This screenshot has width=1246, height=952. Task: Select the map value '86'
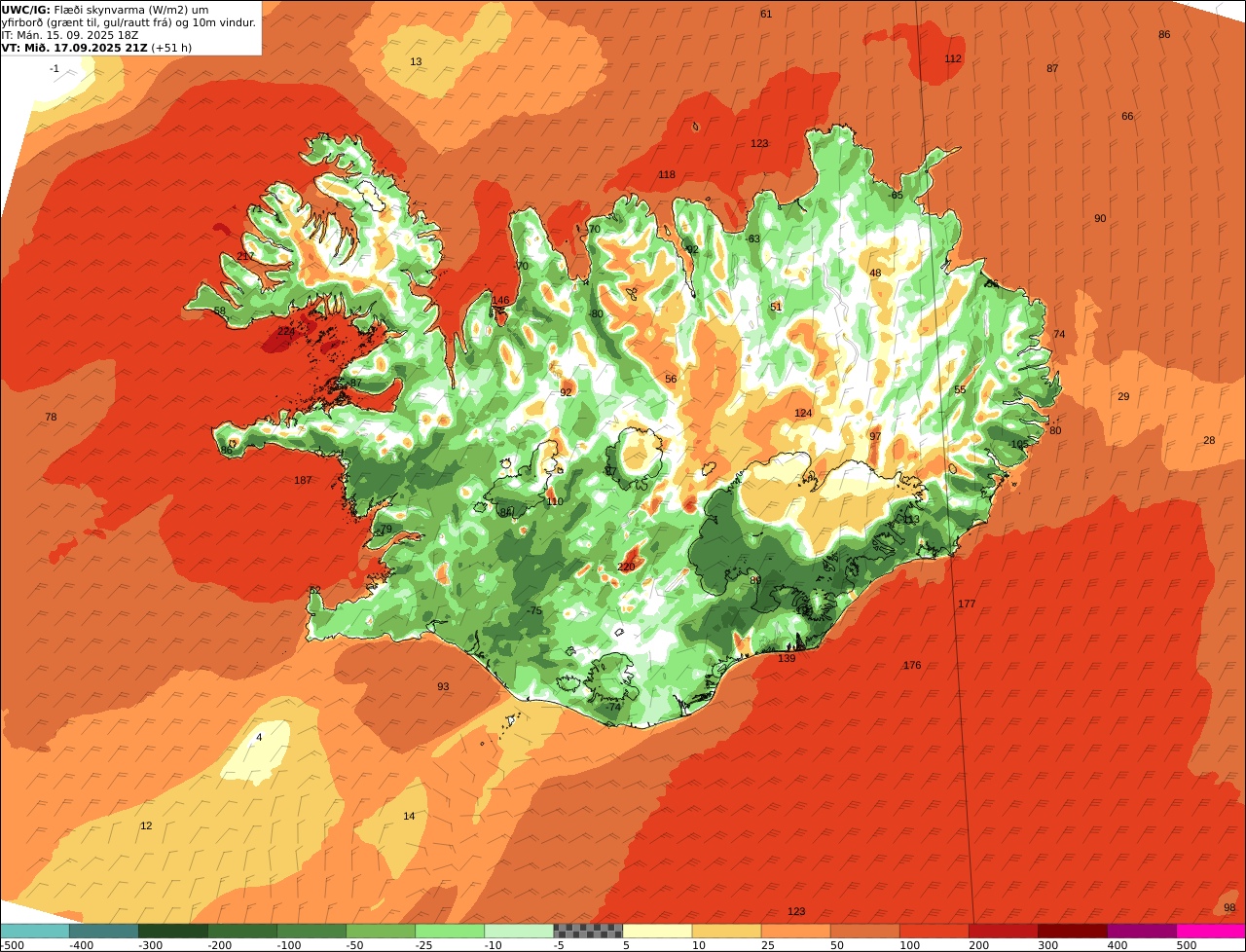pyautogui.click(x=1164, y=34)
